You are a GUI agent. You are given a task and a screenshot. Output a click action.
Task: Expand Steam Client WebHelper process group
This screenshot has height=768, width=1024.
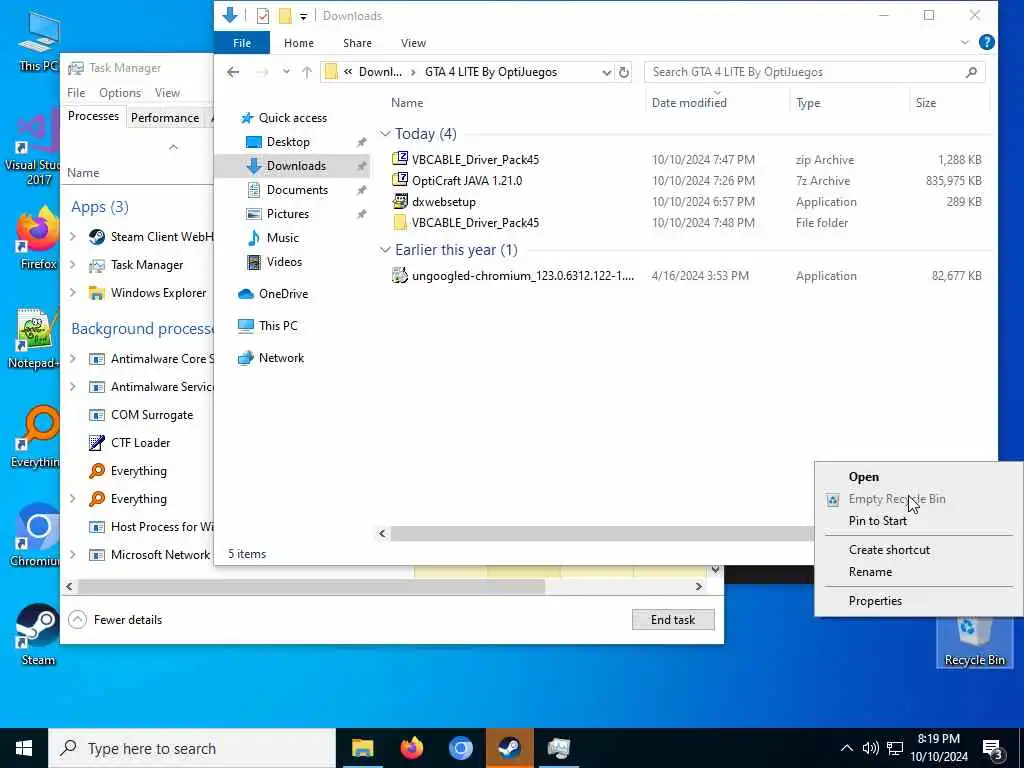coord(73,236)
